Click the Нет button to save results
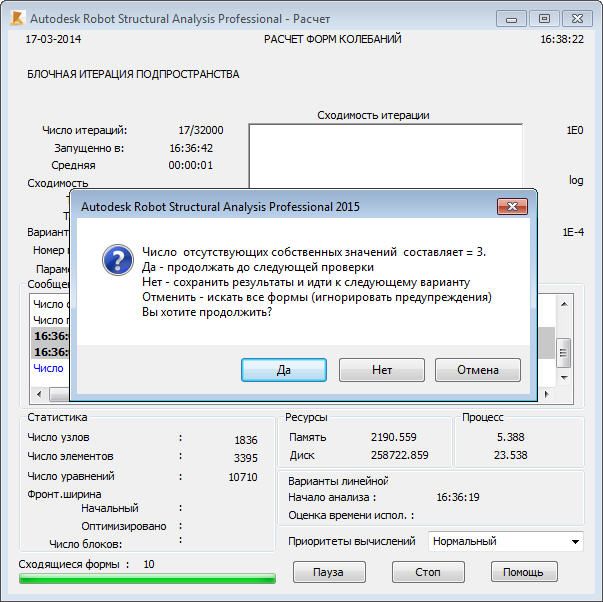The image size is (603, 602). (381, 370)
